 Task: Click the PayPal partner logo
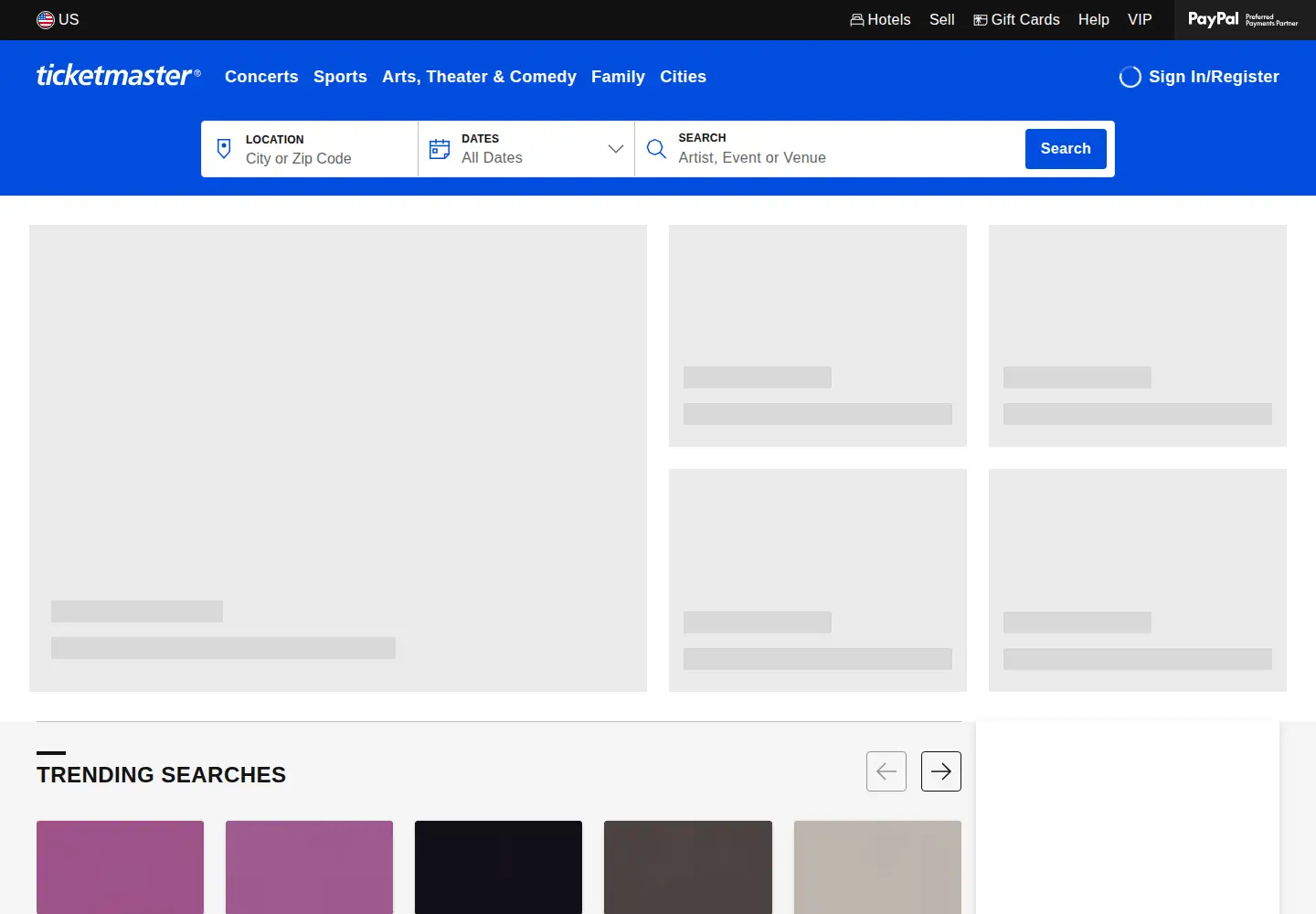pos(1243,19)
